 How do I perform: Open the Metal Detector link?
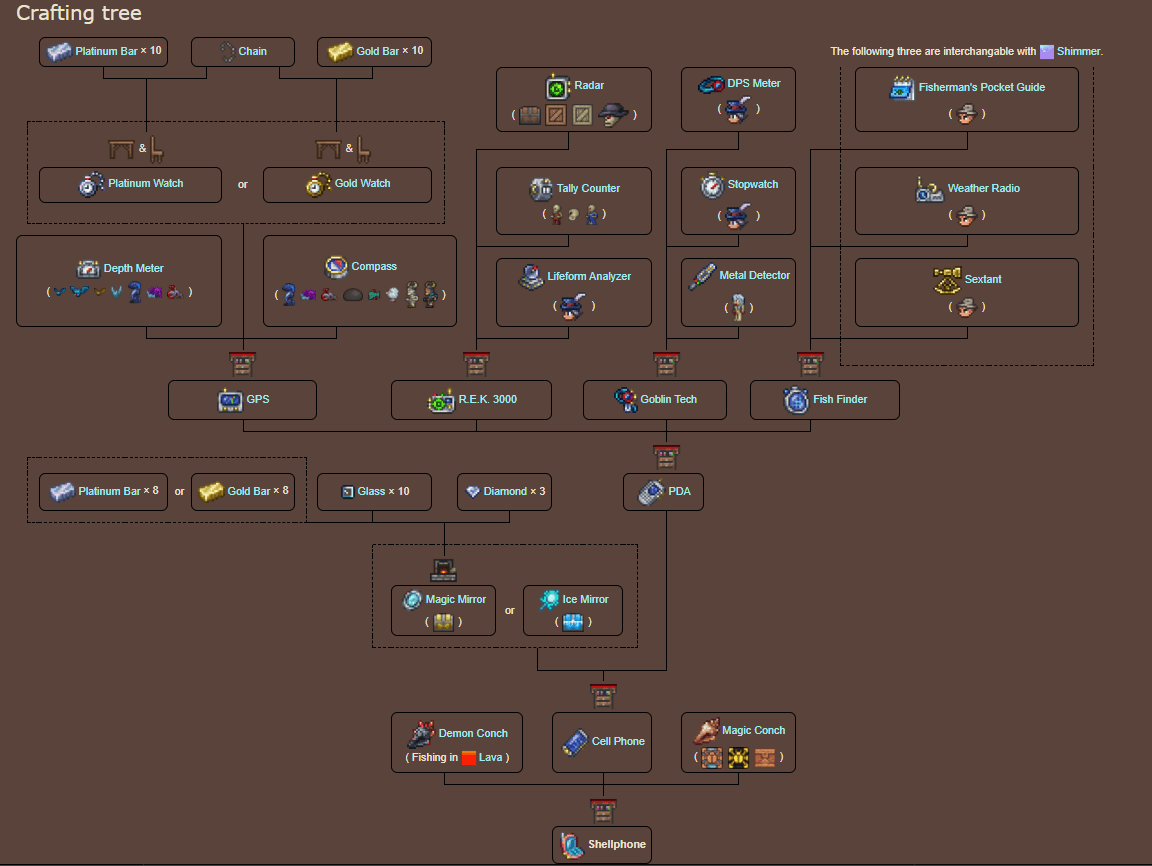(x=754, y=276)
